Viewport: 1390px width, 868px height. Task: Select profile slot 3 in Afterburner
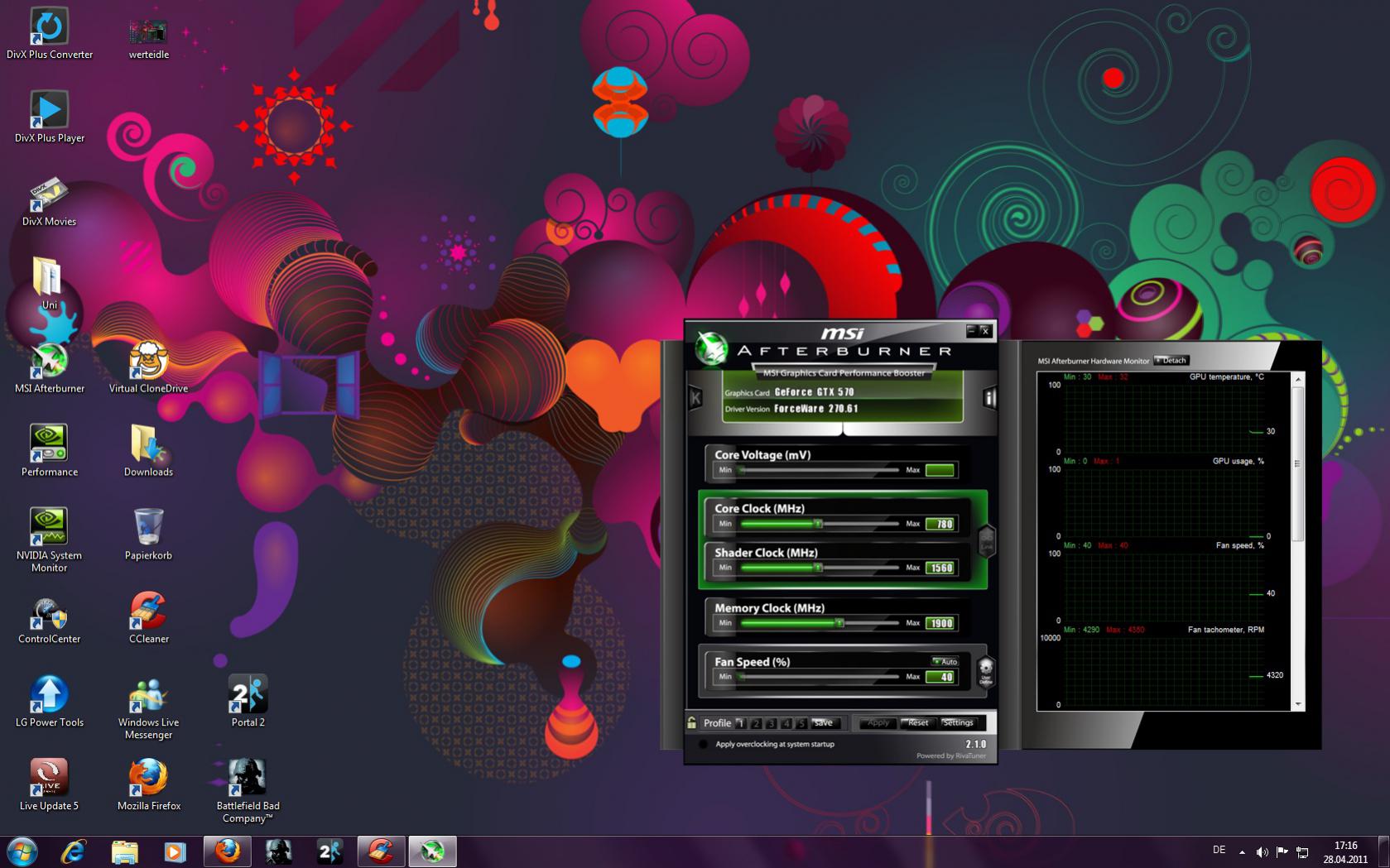(771, 723)
